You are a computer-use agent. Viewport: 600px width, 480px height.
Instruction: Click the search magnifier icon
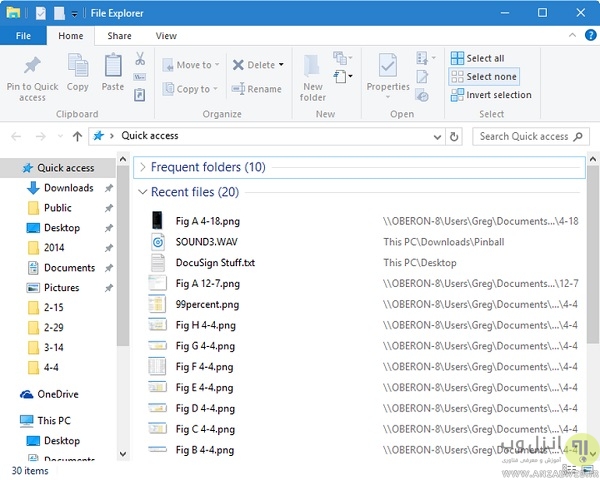(x=583, y=137)
